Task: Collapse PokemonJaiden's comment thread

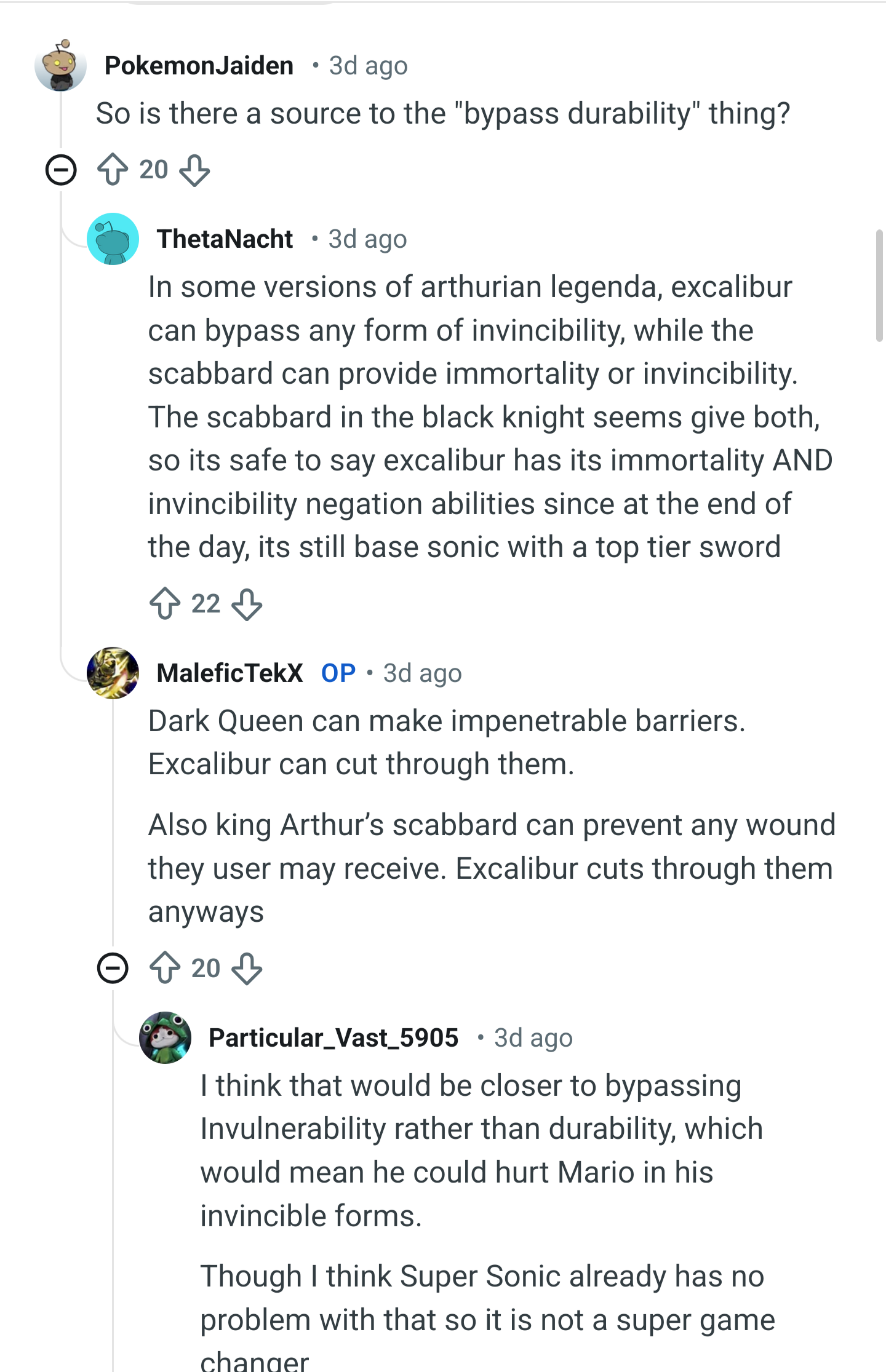Action: (61, 170)
